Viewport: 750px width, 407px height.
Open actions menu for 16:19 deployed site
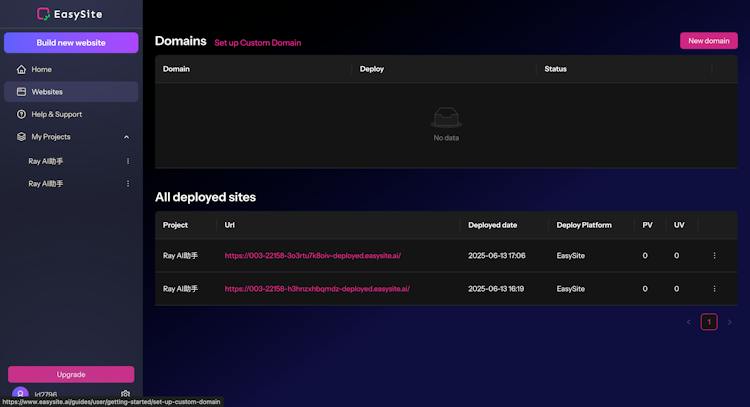[x=714, y=289]
